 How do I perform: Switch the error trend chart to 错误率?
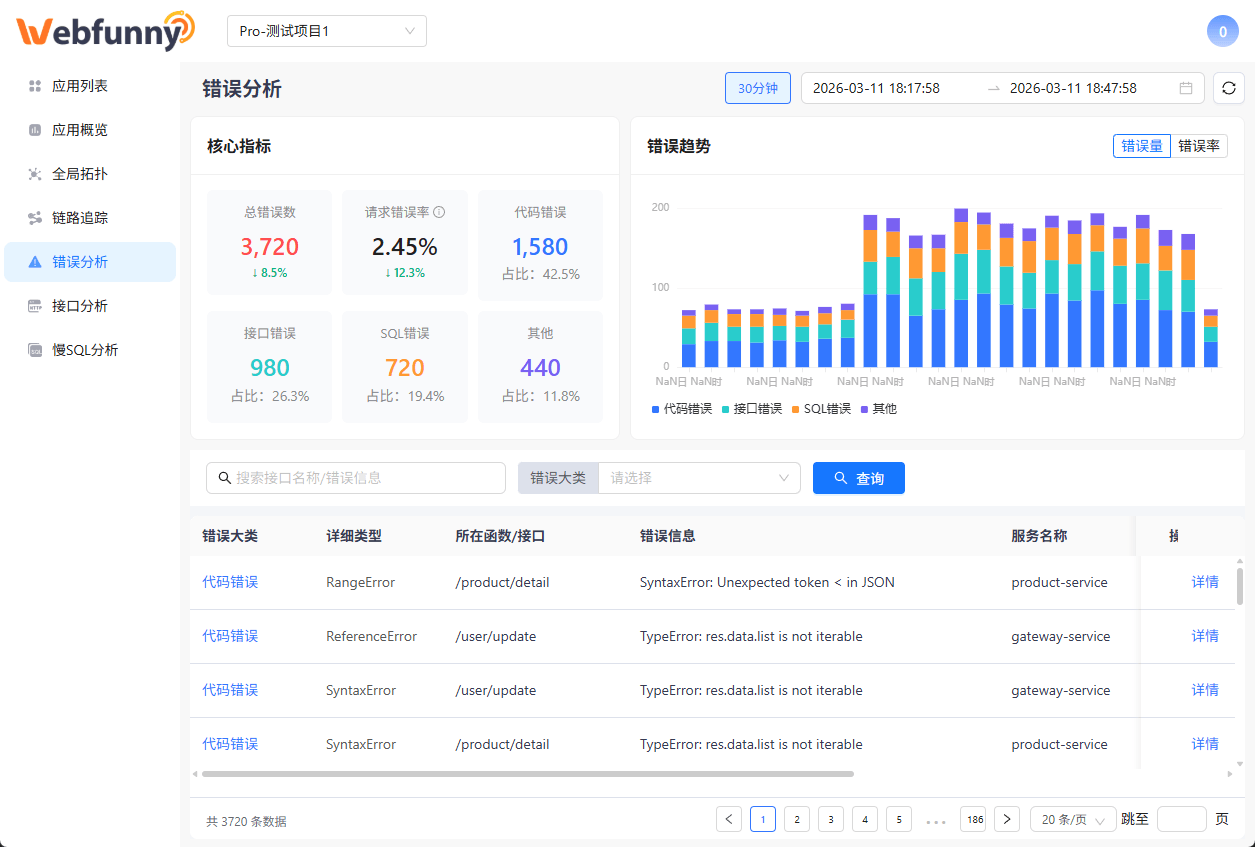[1200, 145]
